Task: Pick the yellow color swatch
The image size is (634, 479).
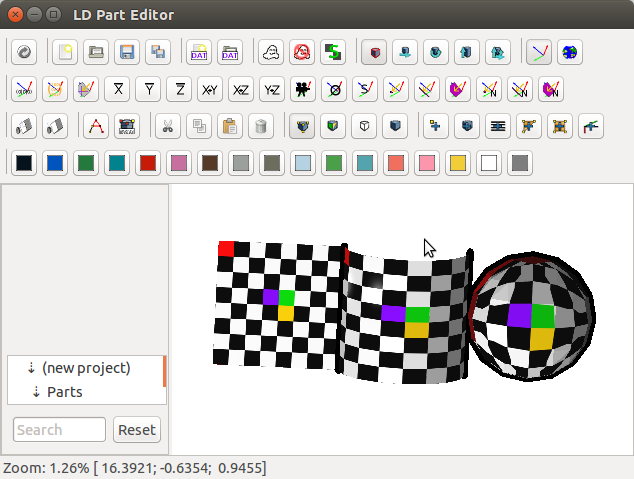Action: pyautogui.click(x=458, y=163)
